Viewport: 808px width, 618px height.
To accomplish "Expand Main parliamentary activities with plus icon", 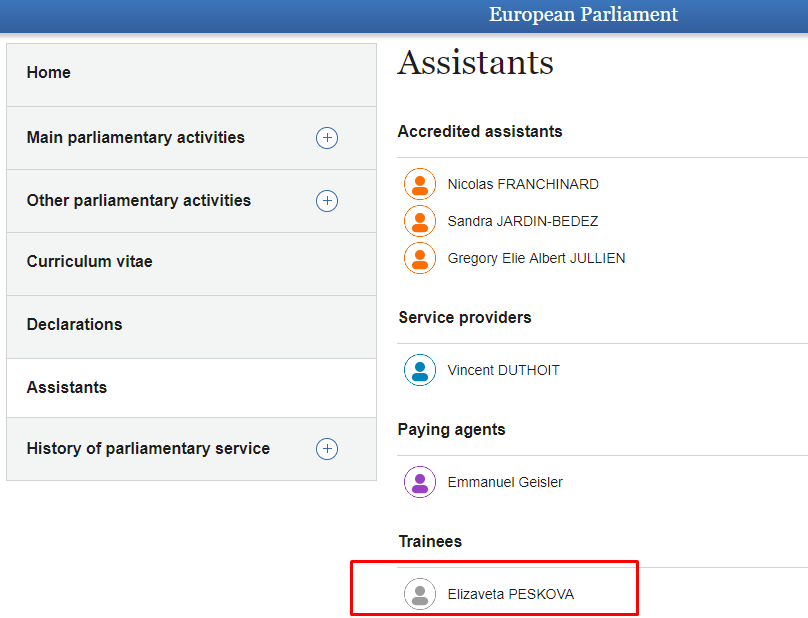I will (327, 138).
